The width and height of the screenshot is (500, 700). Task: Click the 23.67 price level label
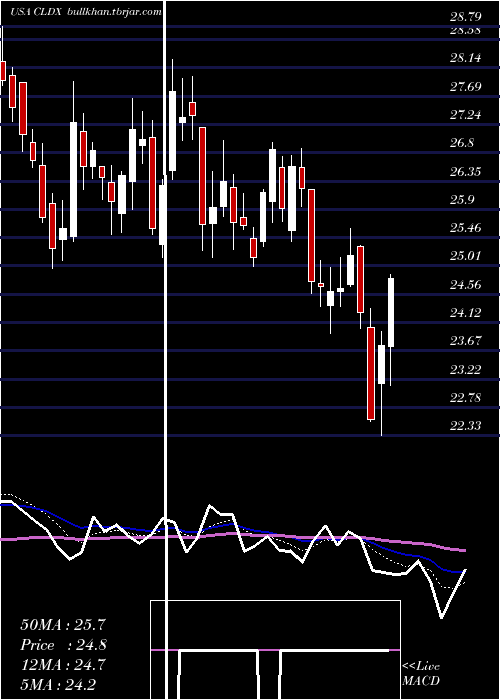tap(466, 341)
